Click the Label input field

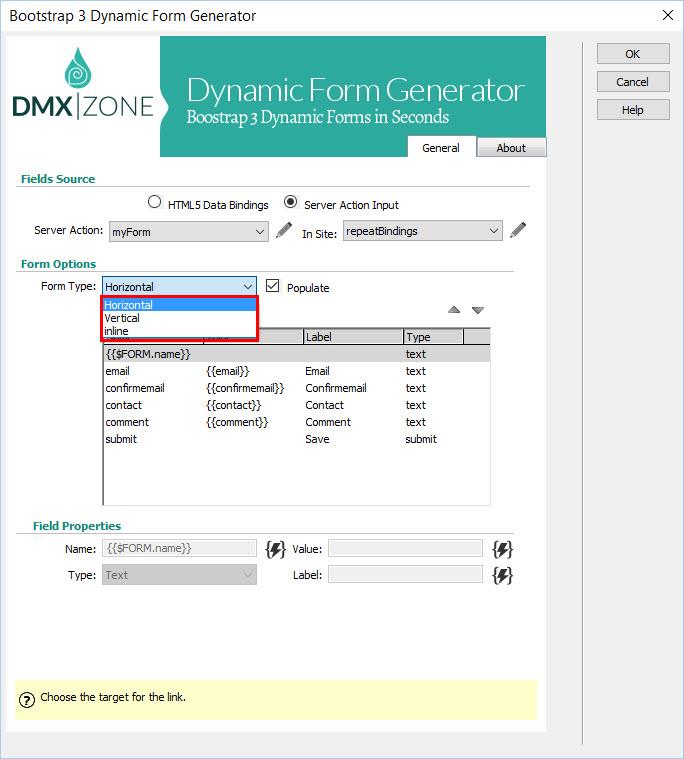point(406,575)
